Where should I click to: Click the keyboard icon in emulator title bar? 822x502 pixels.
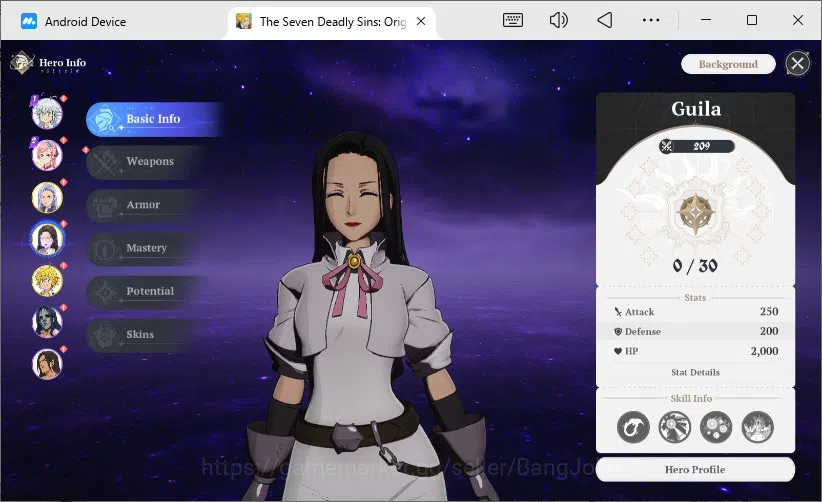pyautogui.click(x=512, y=20)
